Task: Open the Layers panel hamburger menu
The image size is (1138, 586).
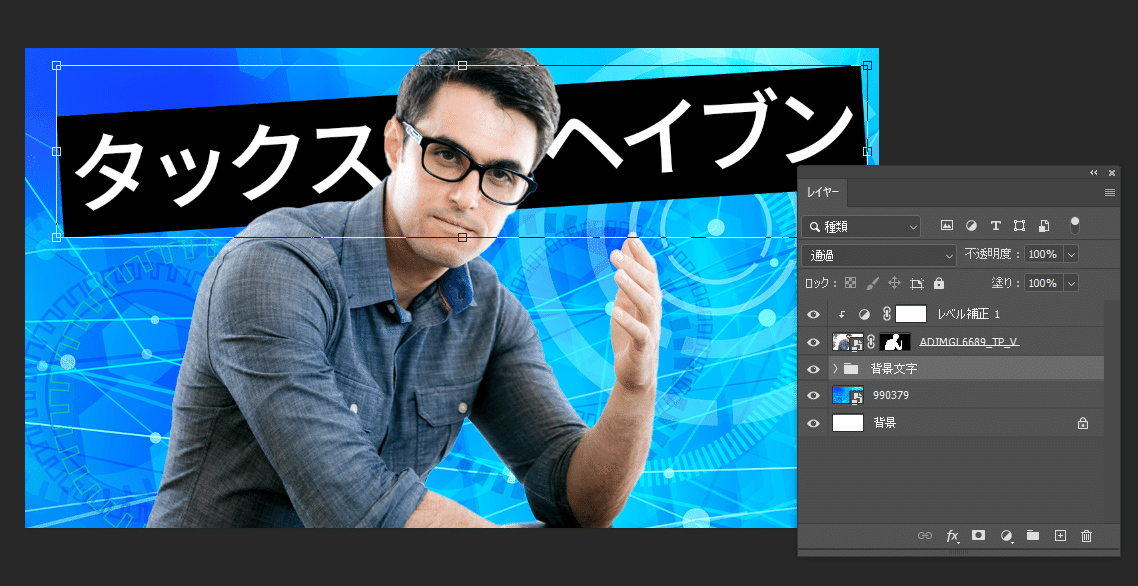Action: [1110, 192]
